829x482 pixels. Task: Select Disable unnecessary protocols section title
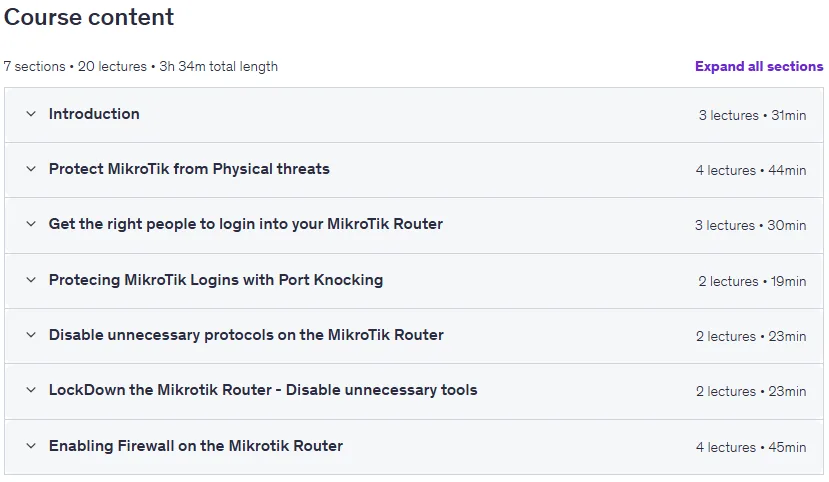point(246,335)
